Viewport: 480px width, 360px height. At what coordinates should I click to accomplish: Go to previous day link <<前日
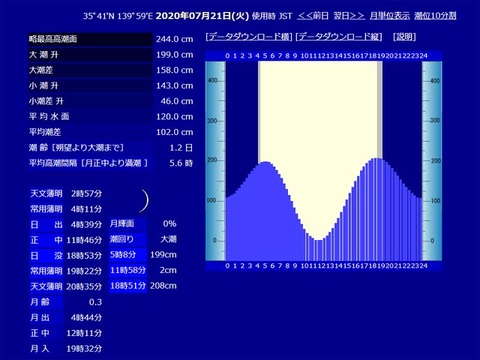tap(313, 16)
